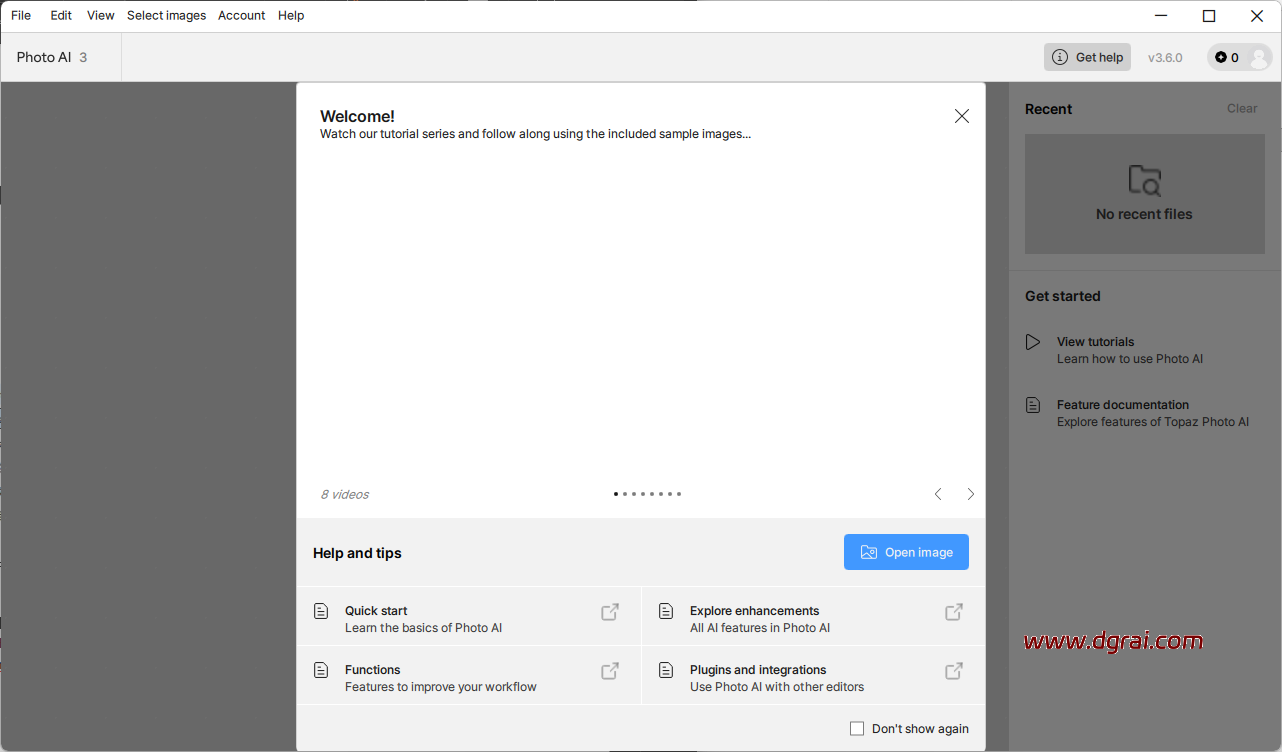The height and width of the screenshot is (752, 1282).
Task: Open the user account avatar
Action: click(1258, 58)
